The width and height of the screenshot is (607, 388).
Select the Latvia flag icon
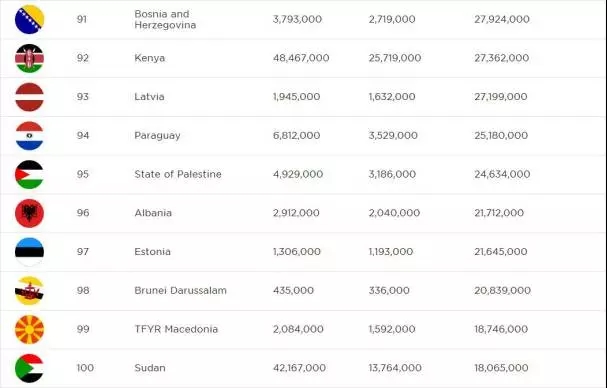pos(29,97)
